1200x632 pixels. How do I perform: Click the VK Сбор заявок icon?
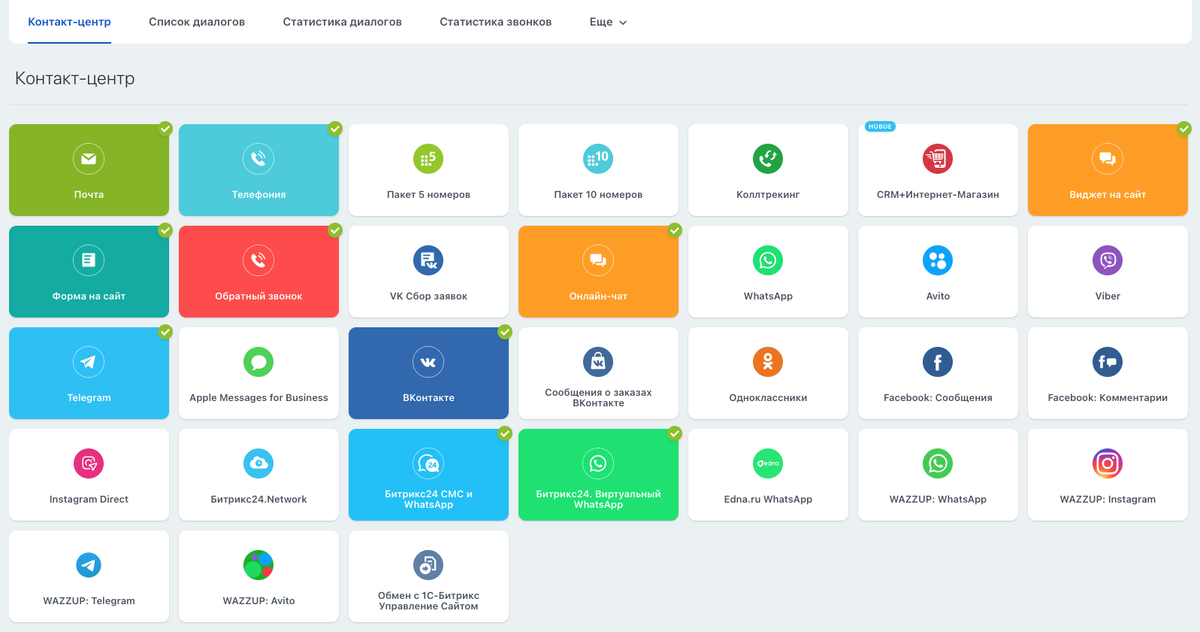[x=428, y=260]
